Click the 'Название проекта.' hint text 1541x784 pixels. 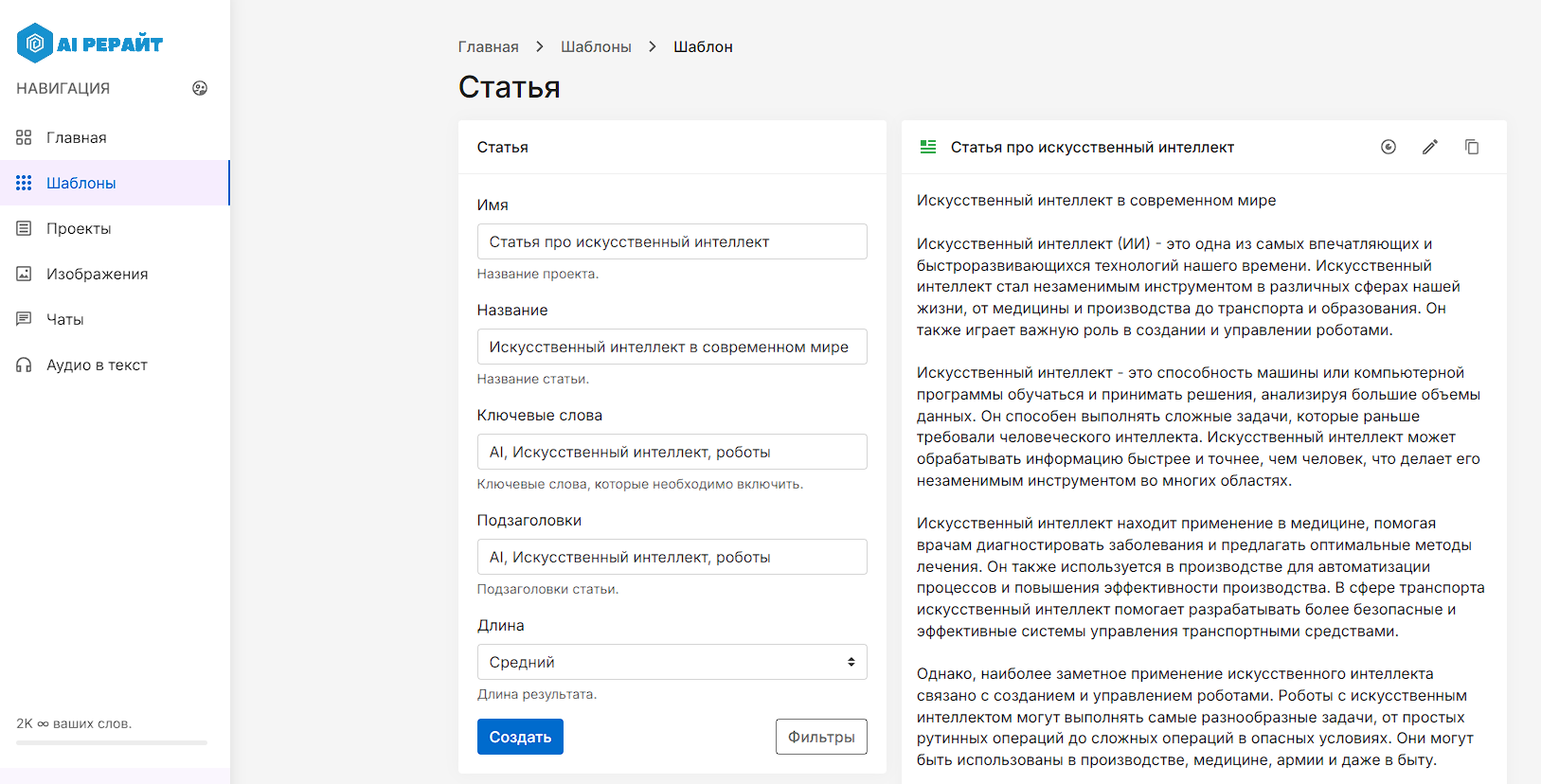click(x=538, y=274)
